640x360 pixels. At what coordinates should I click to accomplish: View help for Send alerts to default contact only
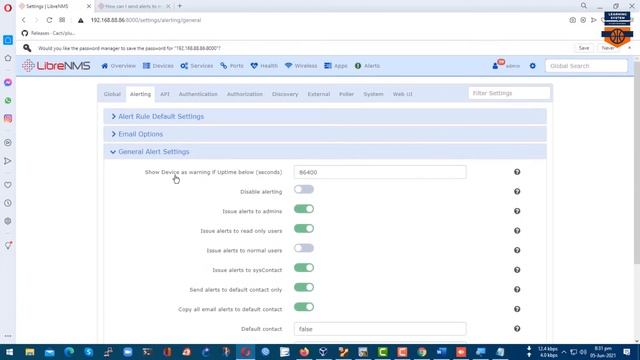coord(517,289)
